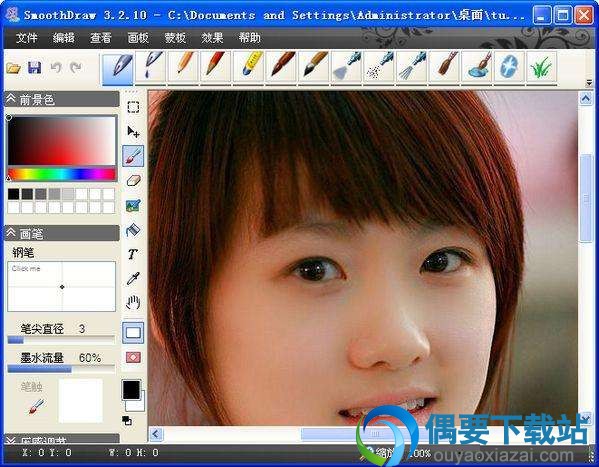This screenshot has height=467, width=599.
Task: Toggle the red quick mask mode button
Action: 133,357
